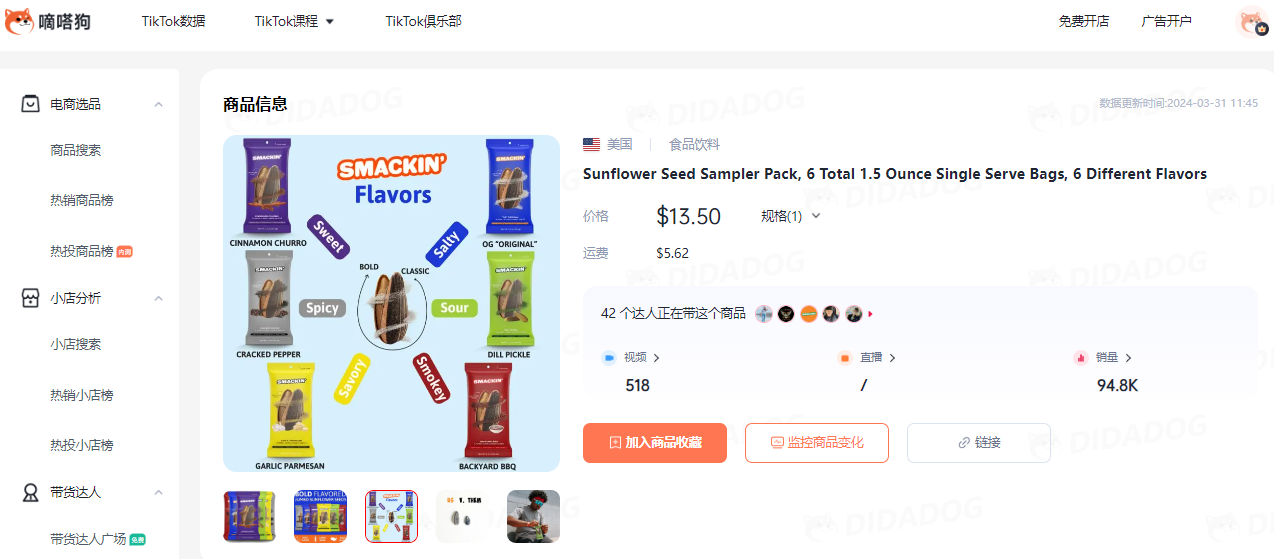Screen dimensions: 1274x559
Task: Click the pink sales icon beside 销量
Action: point(1080,357)
